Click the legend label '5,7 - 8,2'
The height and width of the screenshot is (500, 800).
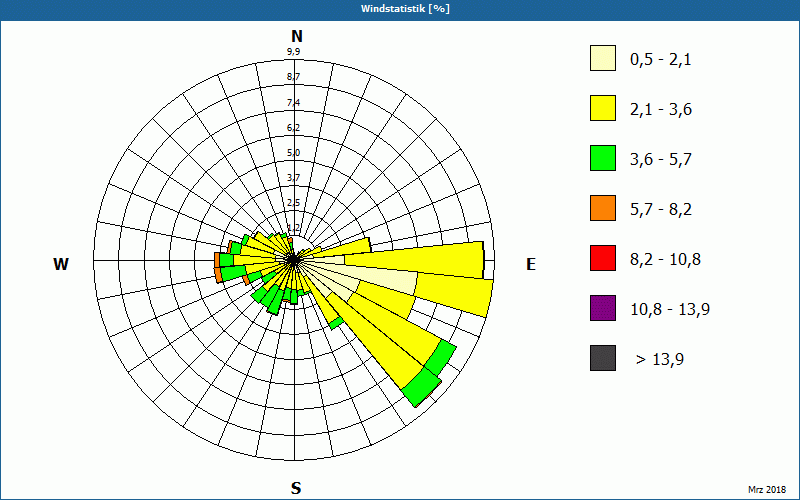click(x=661, y=210)
